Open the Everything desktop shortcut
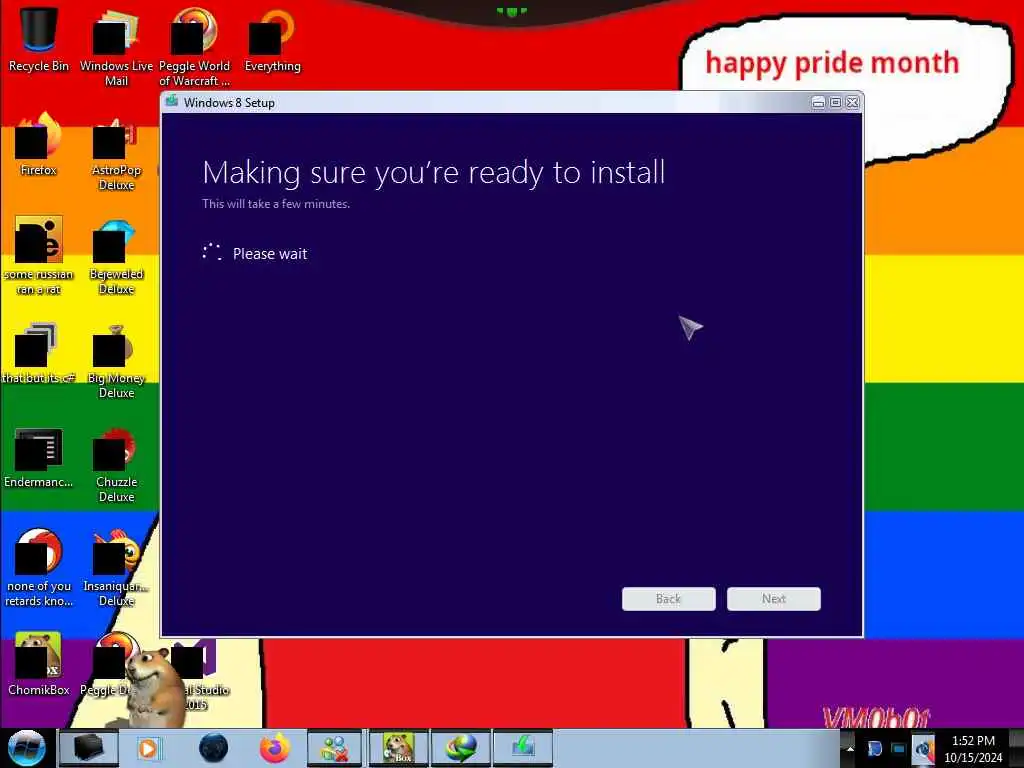This screenshot has height=768, width=1024. click(272, 40)
